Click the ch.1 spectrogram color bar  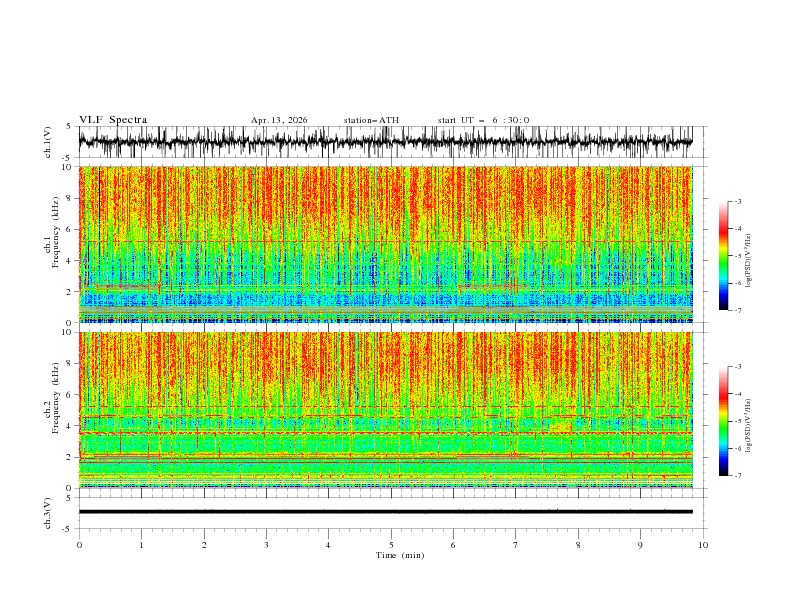point(723,256)
